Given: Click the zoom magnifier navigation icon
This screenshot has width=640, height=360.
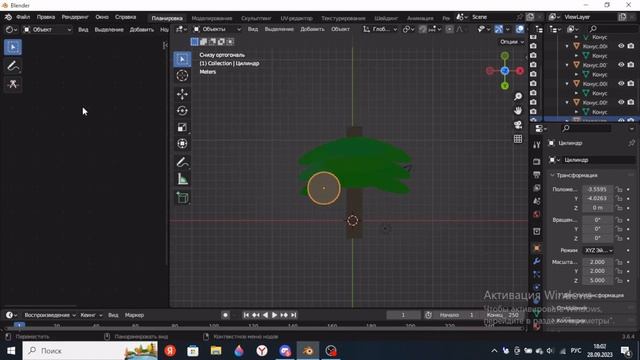Looking at the screenshot, I should click(x=518, y=96).
